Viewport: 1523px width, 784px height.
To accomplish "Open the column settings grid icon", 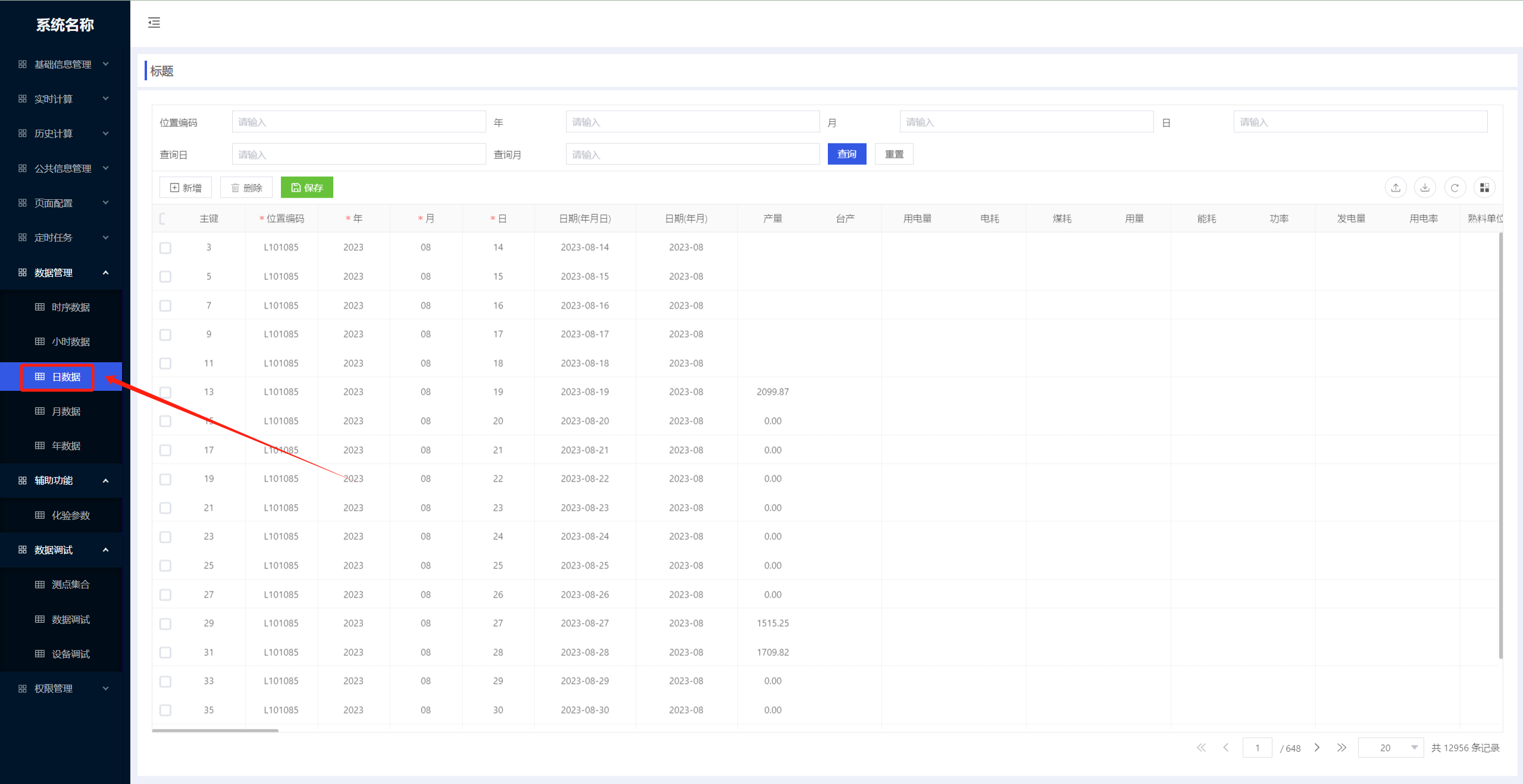I will [1484, 188].
